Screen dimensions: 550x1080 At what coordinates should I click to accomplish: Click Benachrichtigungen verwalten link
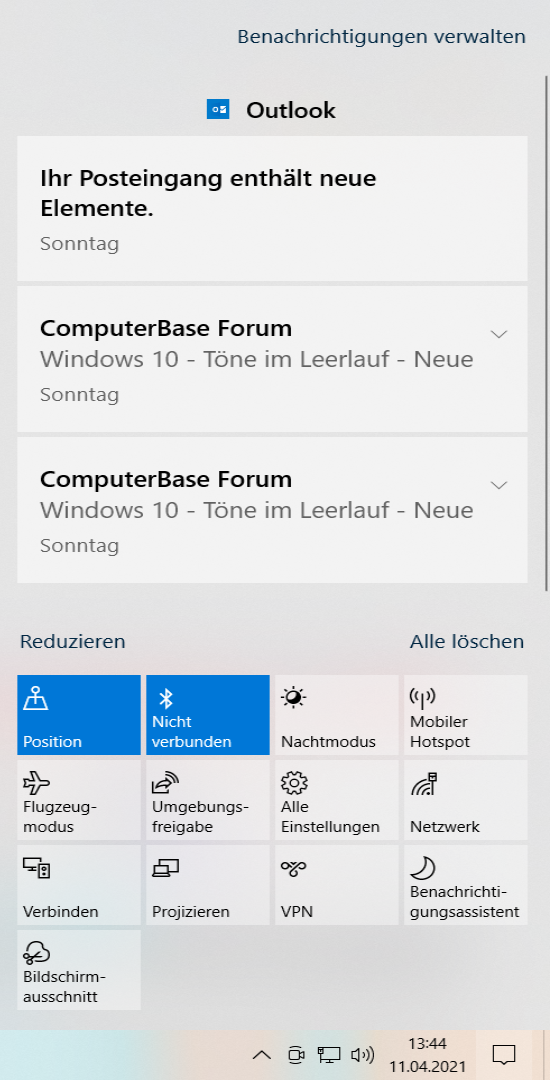coord(381,37)
